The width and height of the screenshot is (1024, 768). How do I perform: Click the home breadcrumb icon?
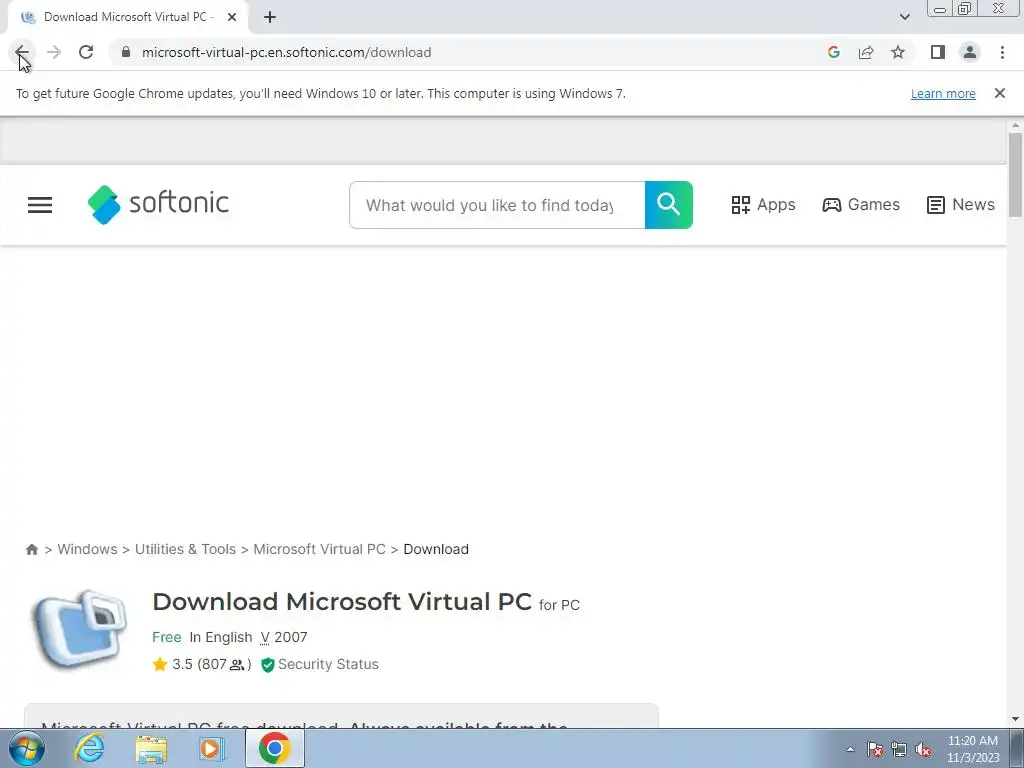tap(31, 549)
